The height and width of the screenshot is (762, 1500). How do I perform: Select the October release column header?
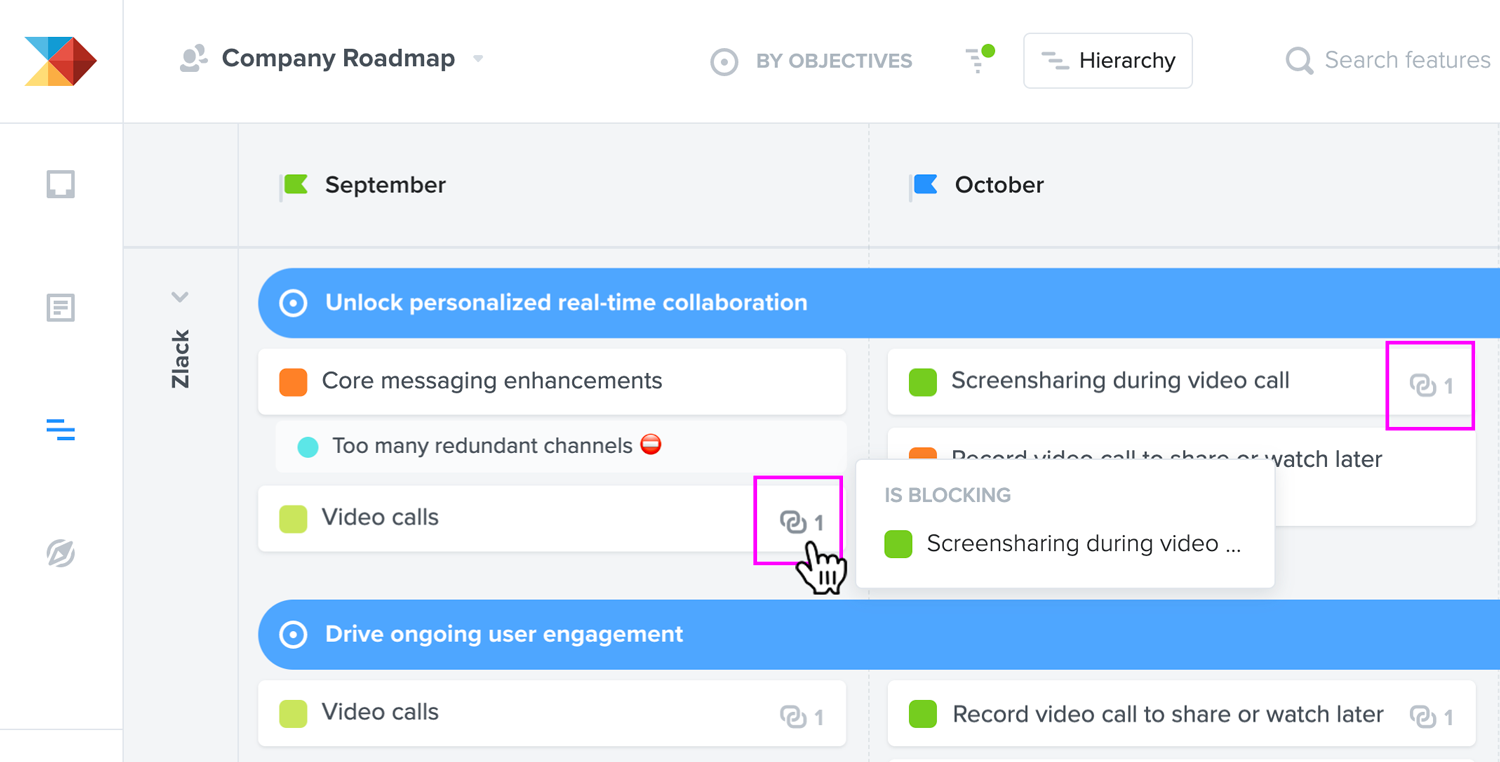coord(999,185)
